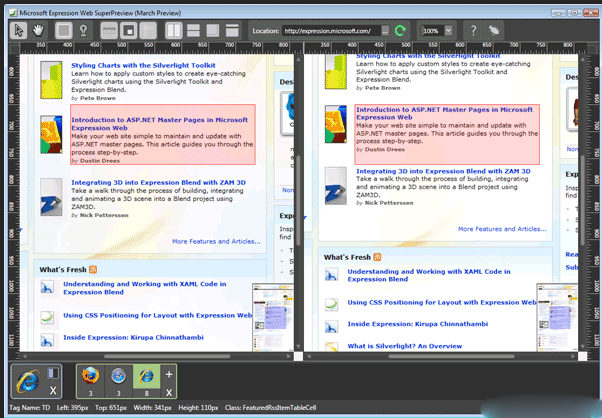Select the arrow pointer selection tool
602x418 pixels.
click(x=18, y=31)
